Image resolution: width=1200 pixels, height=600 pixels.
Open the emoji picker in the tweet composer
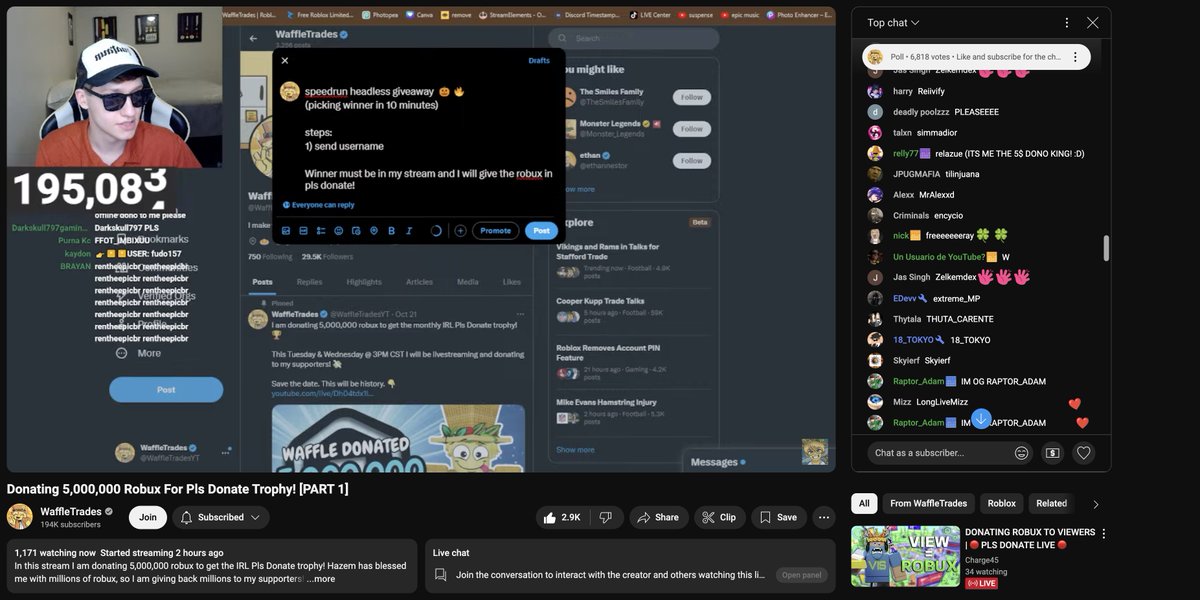tap(339, 231)
